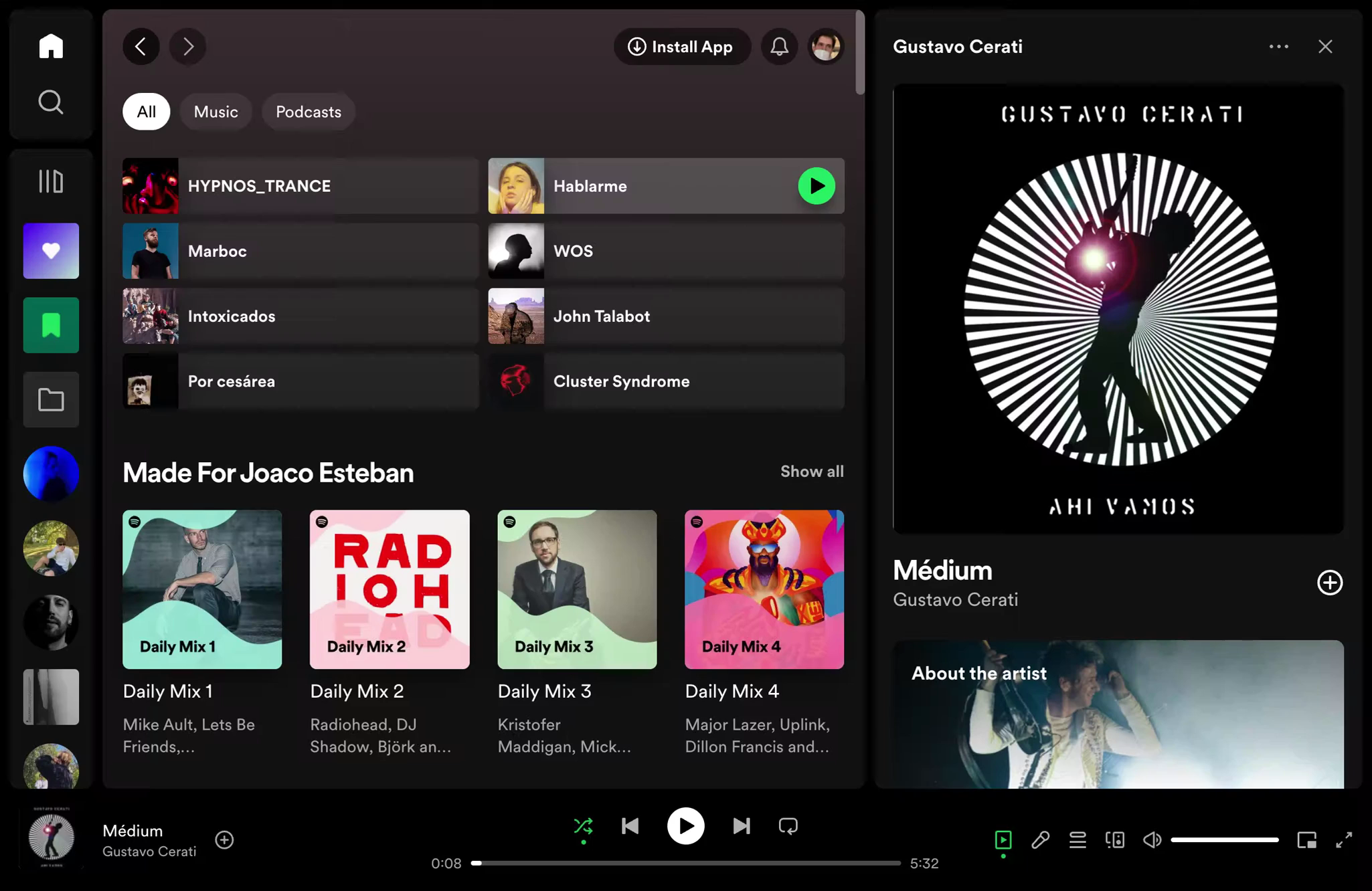Open the blue circular artist in sidebar
Screen dimensions: 1372x891
[51, 474]
